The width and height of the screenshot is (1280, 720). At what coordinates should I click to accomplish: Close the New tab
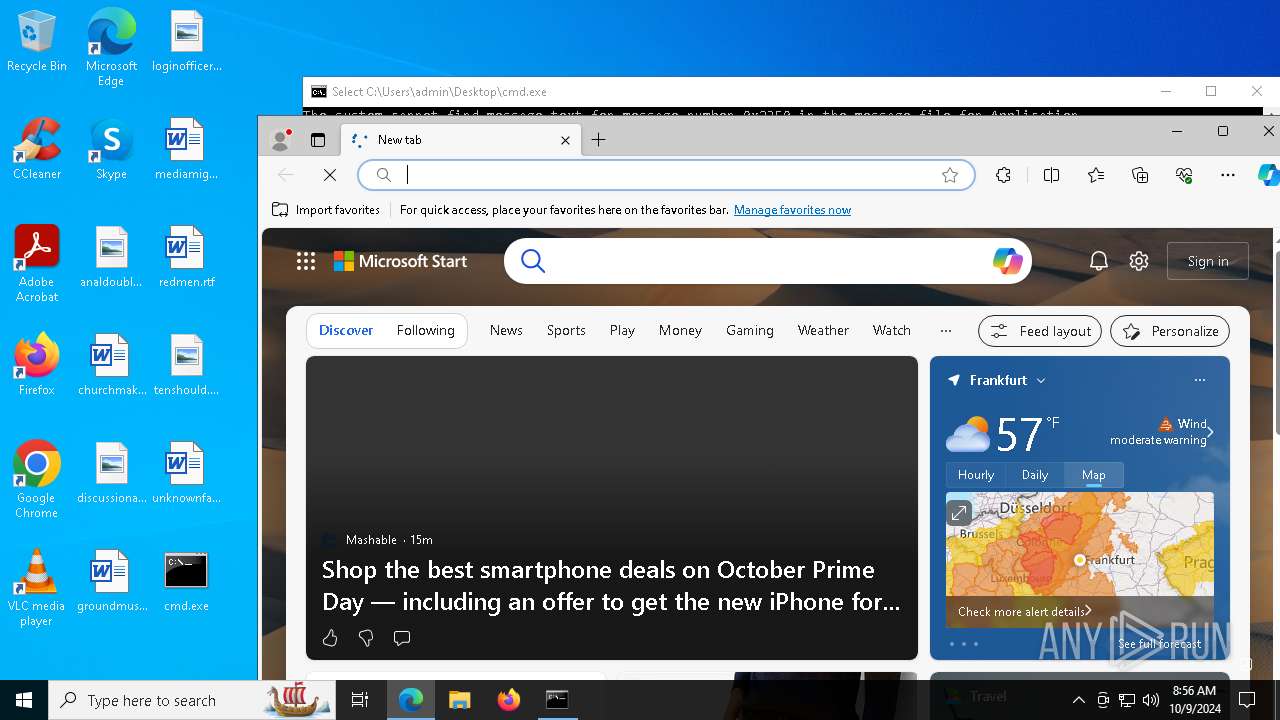tap(565, 140)
